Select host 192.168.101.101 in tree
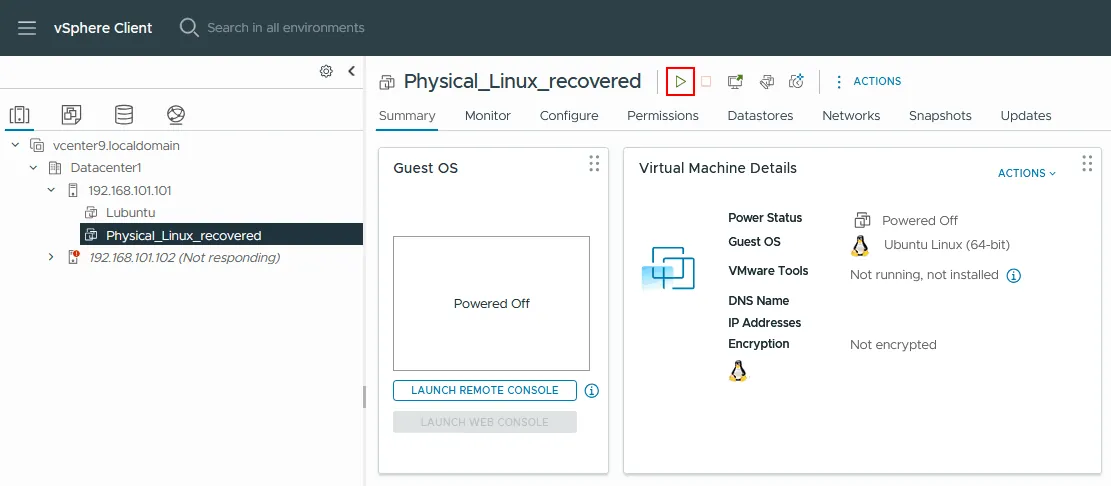1111x486 pixels. coord(130,190)
